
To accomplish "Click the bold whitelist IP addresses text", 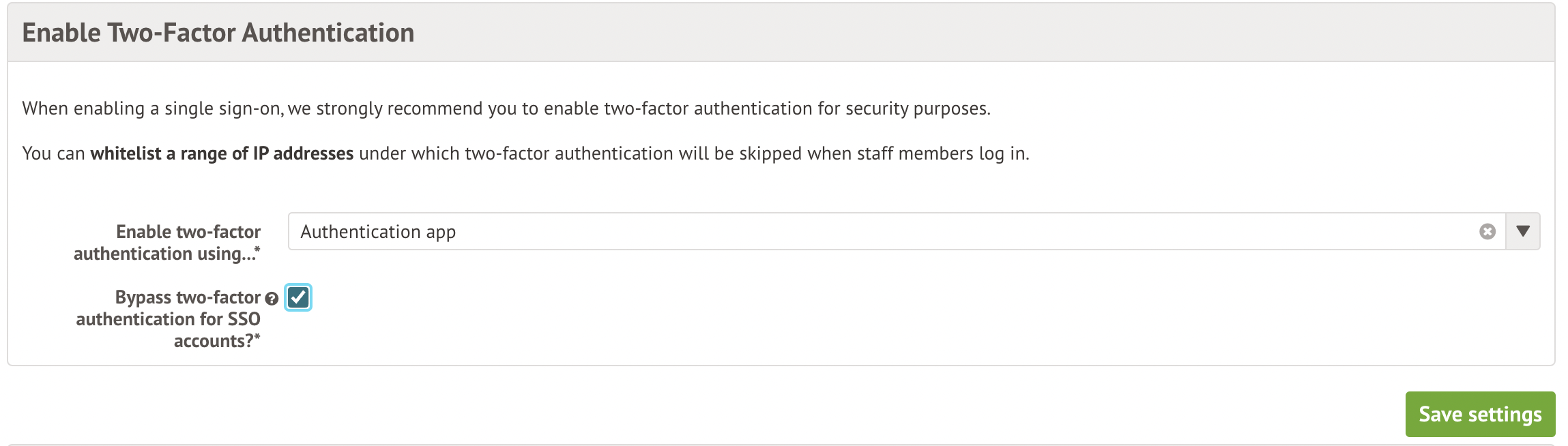I will pos(222,153).
